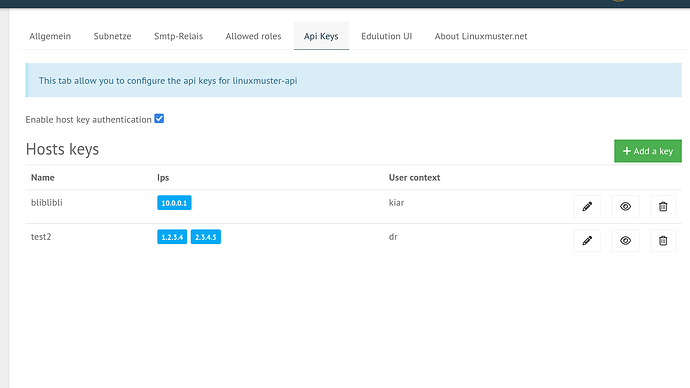Click the 1.2.3.4 IP badge
The height and width of the screenshot is (388, 690).
pyautogui.click(x=172, y=237)
